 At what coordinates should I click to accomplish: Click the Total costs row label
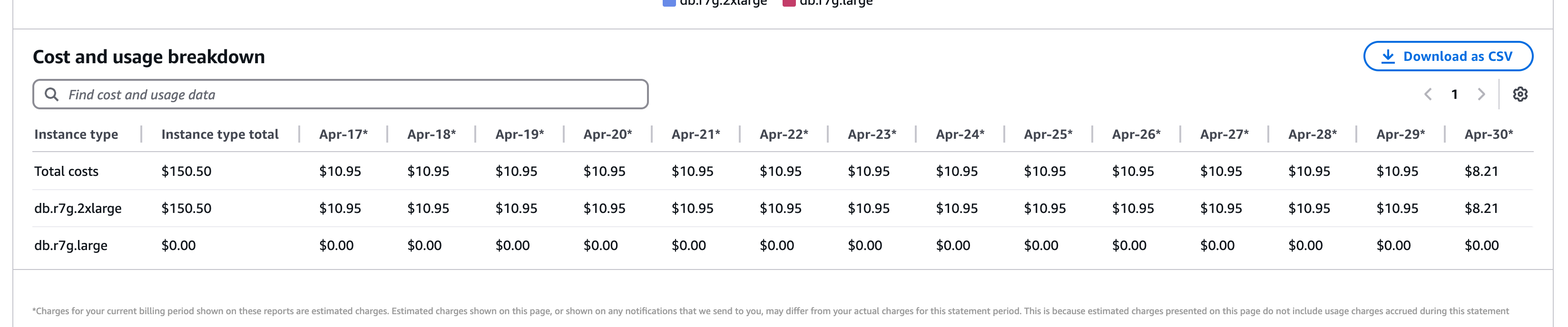(x=66, y=172)
